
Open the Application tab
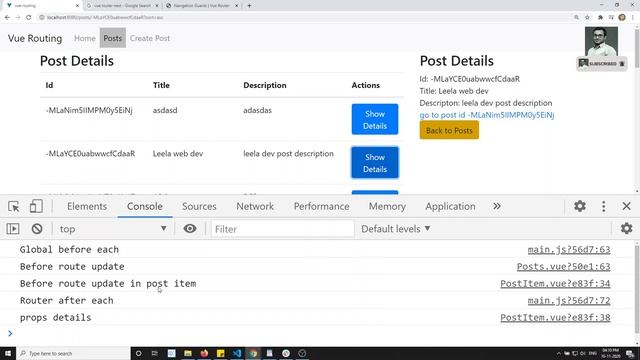[x=450, y=206]
